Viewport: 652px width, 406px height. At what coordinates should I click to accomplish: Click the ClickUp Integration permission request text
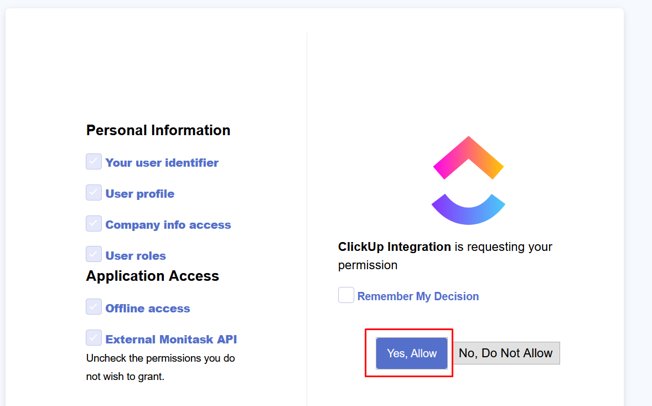click(x=444, y=256)
